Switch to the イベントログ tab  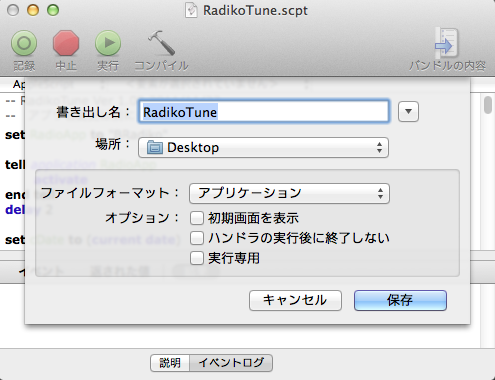click(x=231, y=363)
